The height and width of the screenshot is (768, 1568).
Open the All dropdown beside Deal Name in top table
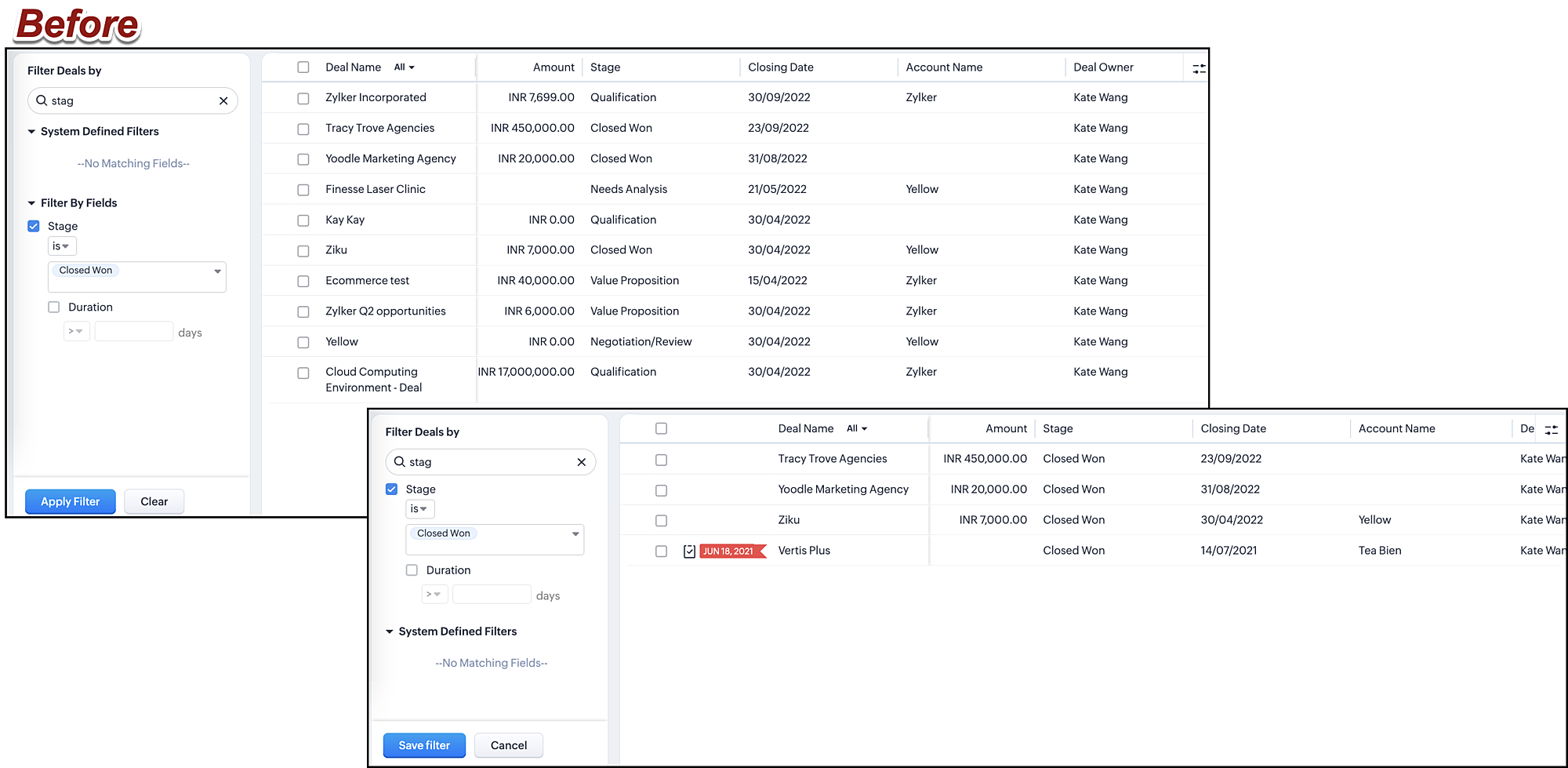pos(405,67)
